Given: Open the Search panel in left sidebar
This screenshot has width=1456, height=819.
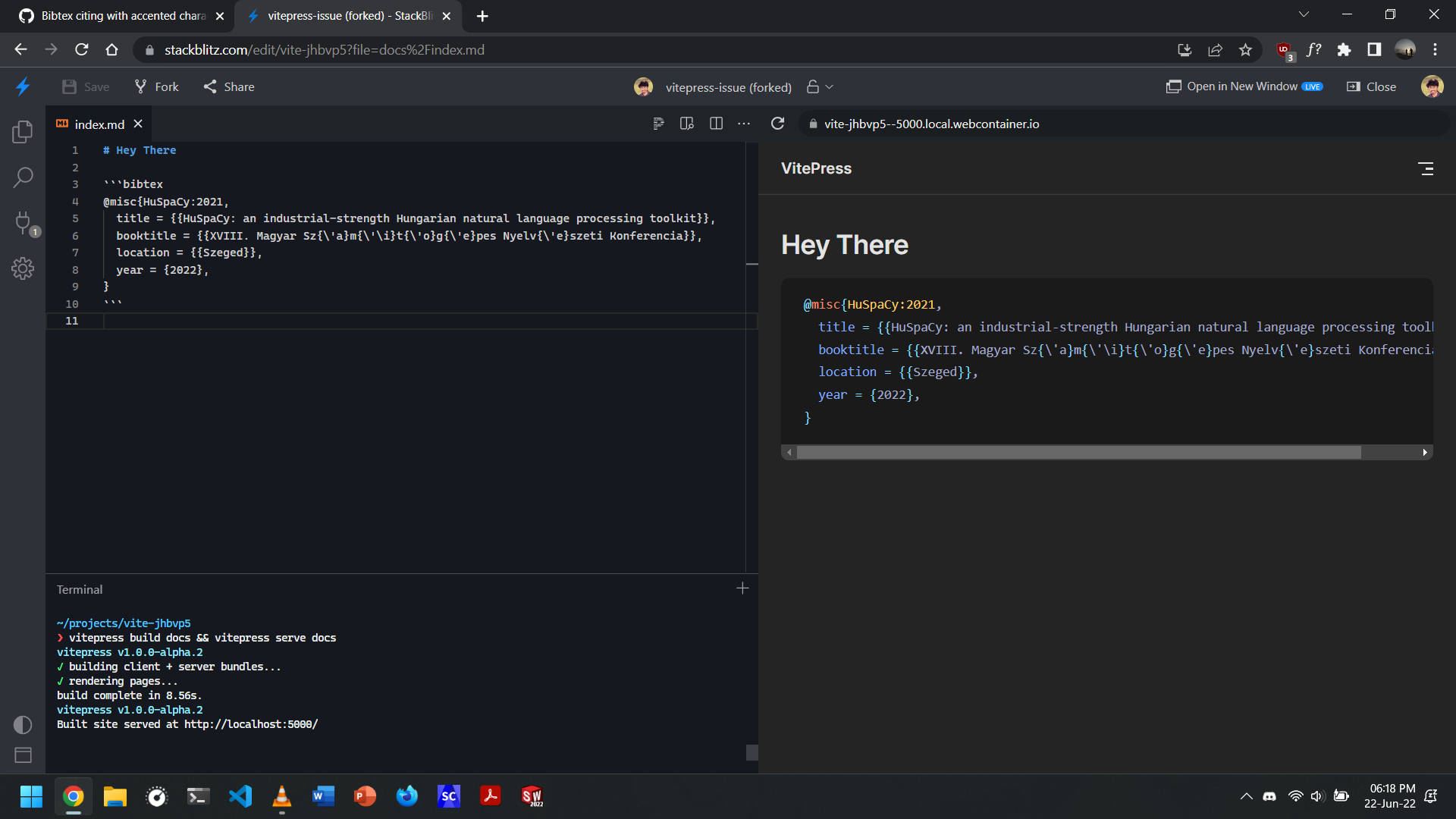Looking at the screenshot, I should [x=23, y=177].
